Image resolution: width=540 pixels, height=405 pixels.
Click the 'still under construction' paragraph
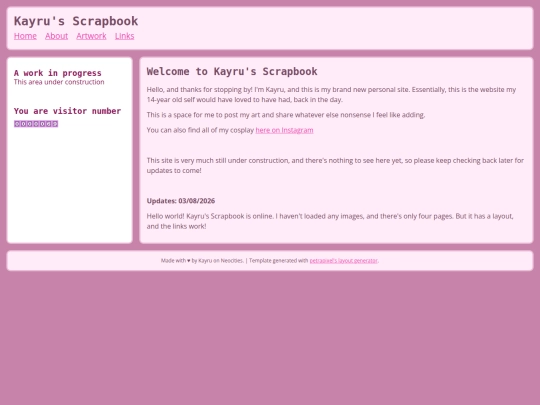pos(335,165)
